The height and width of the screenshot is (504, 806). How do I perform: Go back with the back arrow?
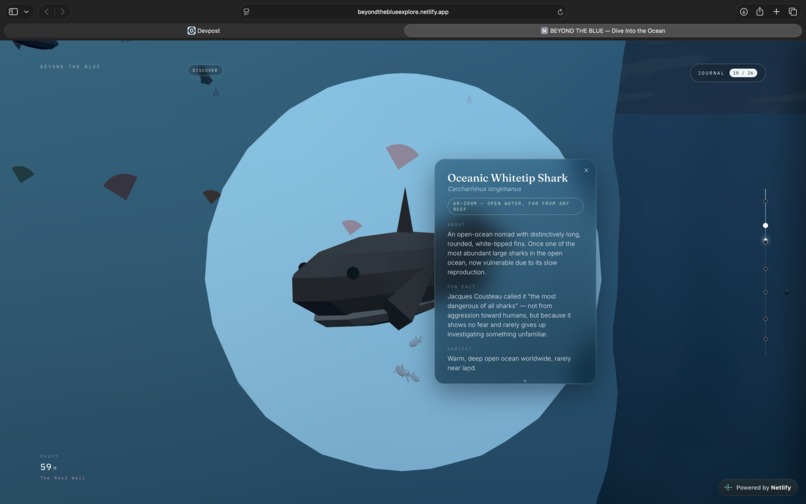pos(46,11)
